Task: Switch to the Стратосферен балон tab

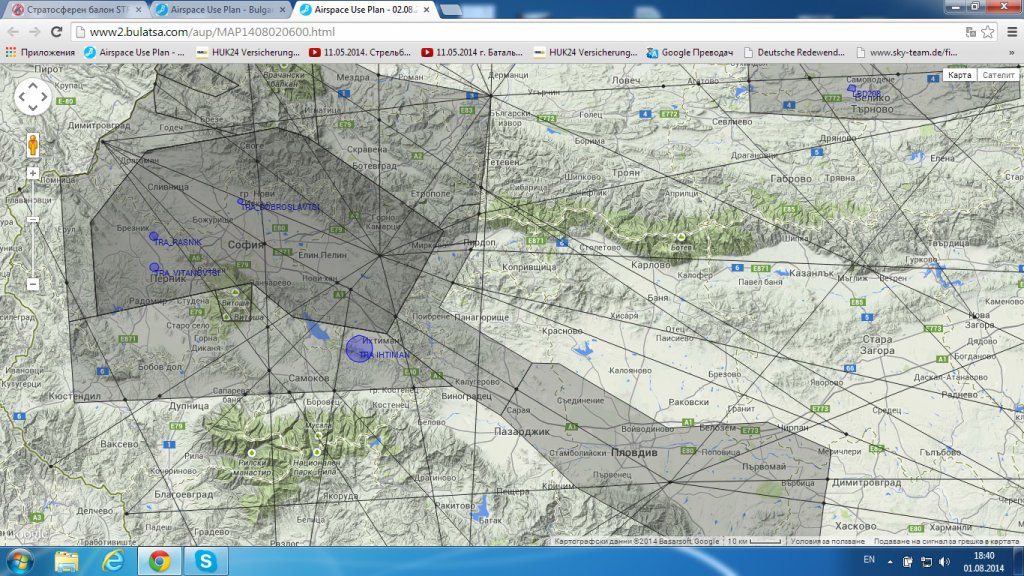Action: [x=73, y=9]
